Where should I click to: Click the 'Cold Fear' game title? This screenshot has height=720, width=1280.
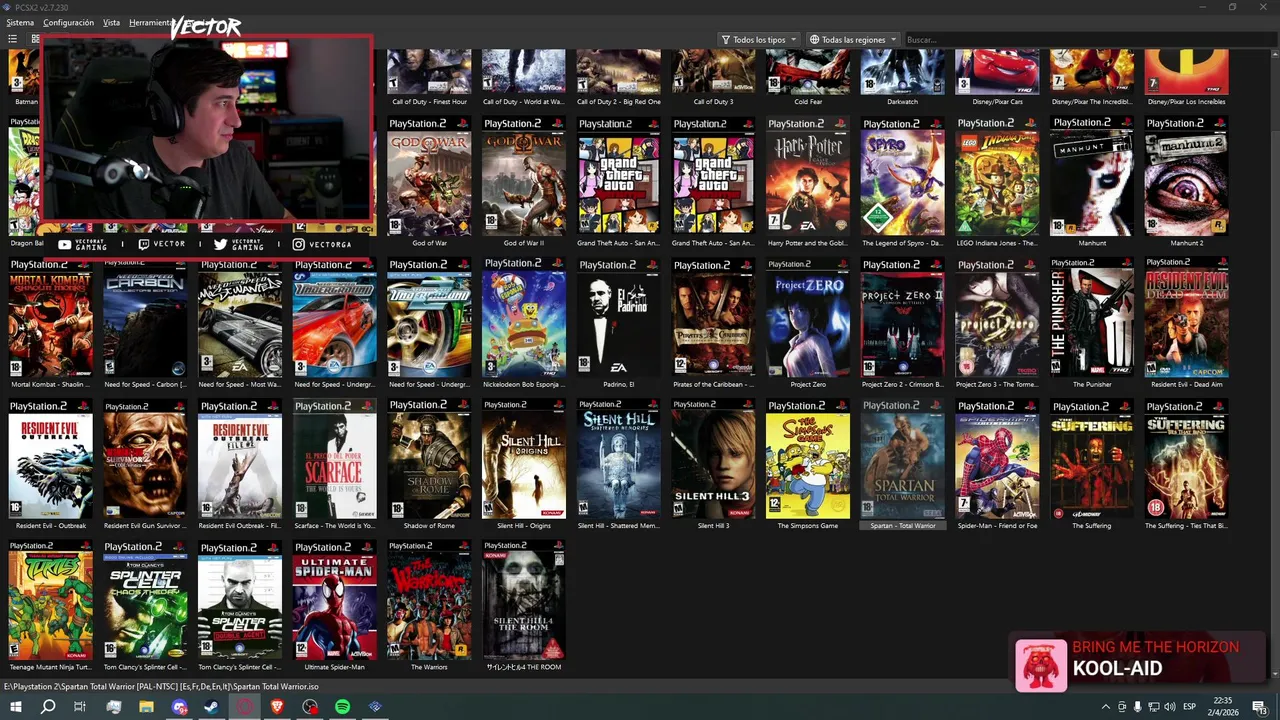[x=808, y=102]
